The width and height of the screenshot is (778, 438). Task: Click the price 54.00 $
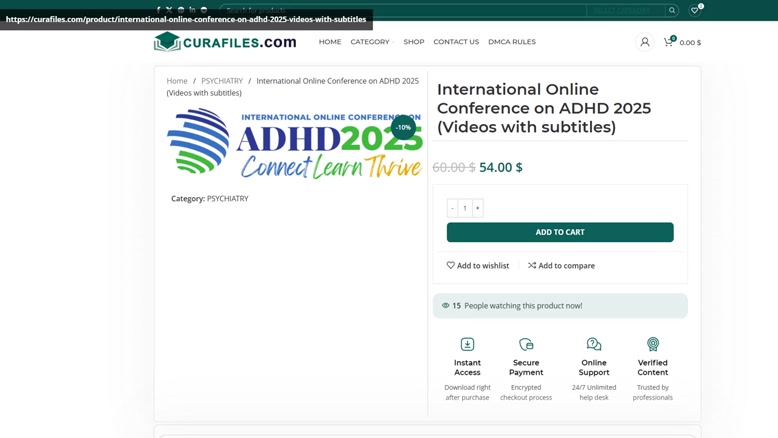pyautogui.click(x=501, y=167)
